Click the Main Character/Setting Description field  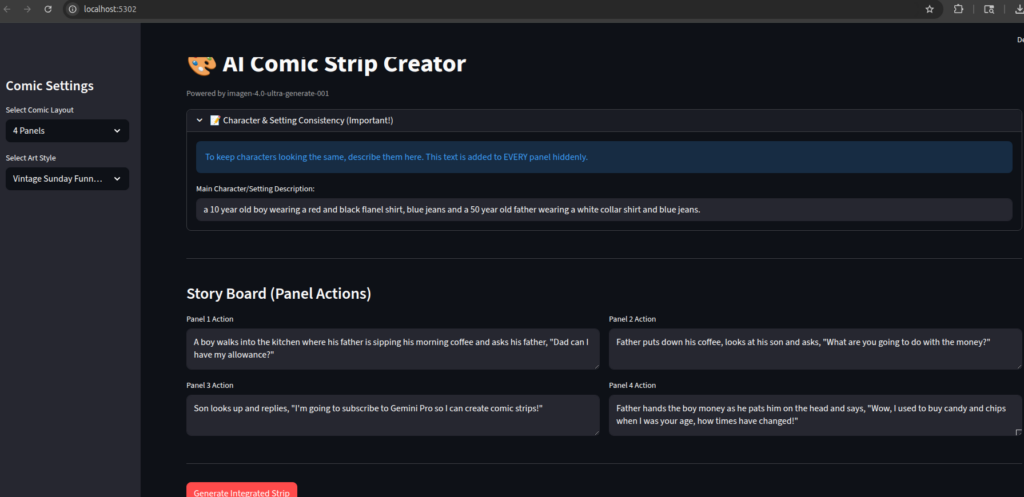point(603,210)
